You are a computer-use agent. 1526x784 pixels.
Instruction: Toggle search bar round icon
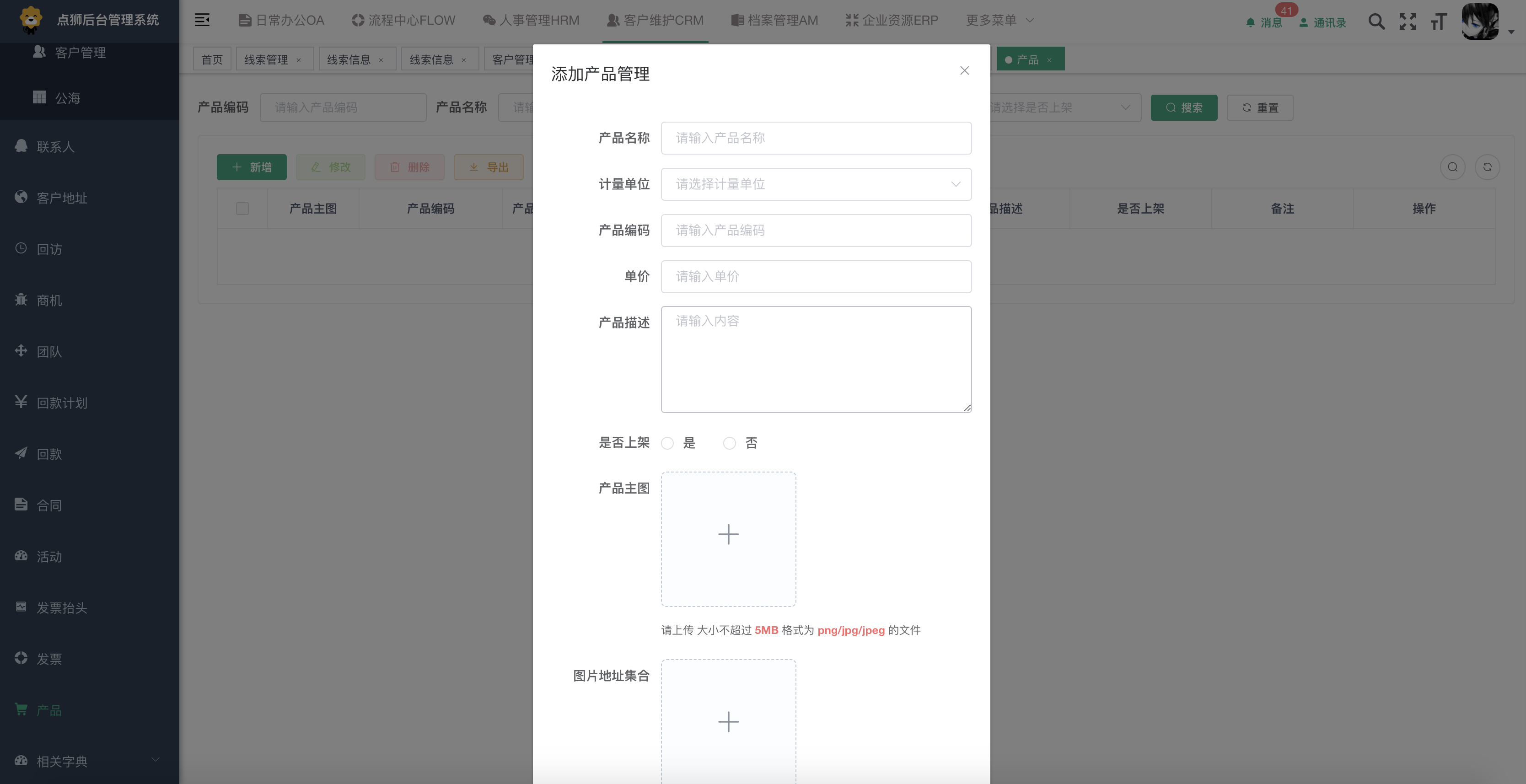click(x=1452, y=167)
